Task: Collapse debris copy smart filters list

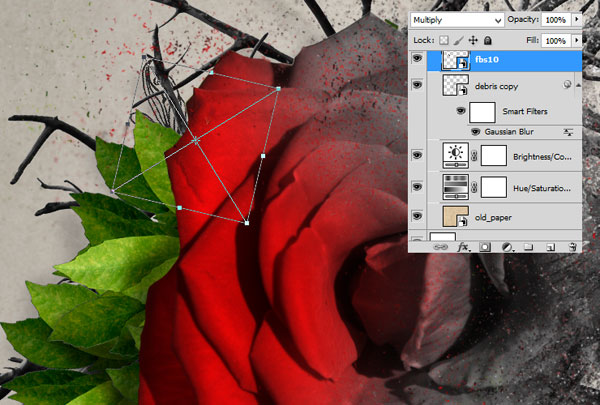Action: pos(578,87)
